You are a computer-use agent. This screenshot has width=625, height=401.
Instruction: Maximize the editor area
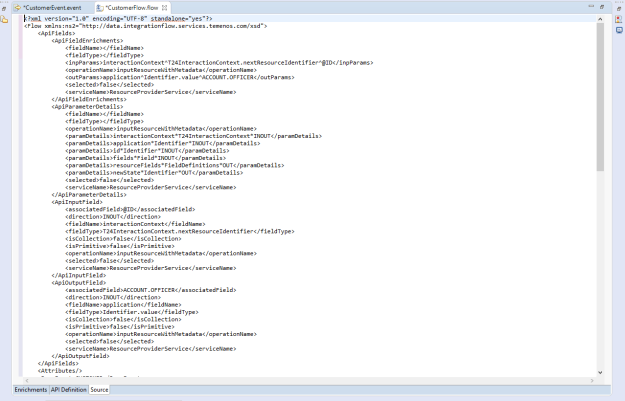click(601, 7)
